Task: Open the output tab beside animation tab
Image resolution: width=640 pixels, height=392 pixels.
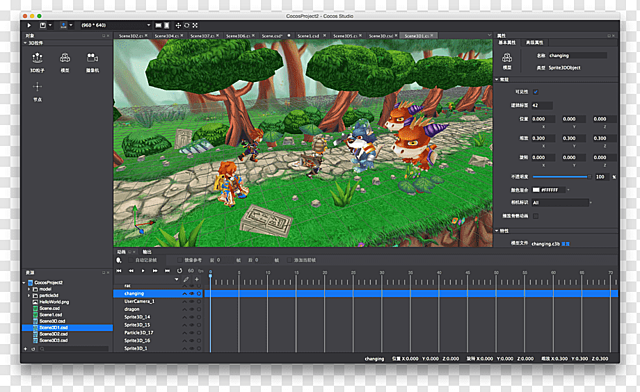Action: coord(147,252)
